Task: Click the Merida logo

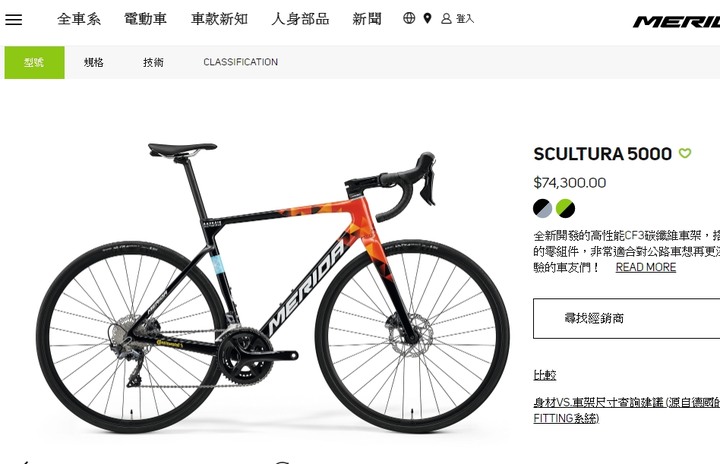Action: pos(676,22)
